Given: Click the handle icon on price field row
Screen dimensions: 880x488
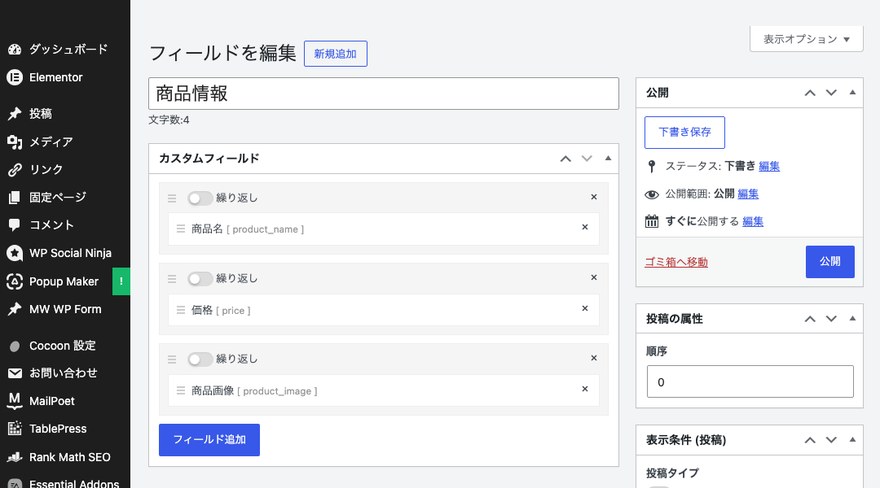Looking at the screenshot, I should (181, 310).
